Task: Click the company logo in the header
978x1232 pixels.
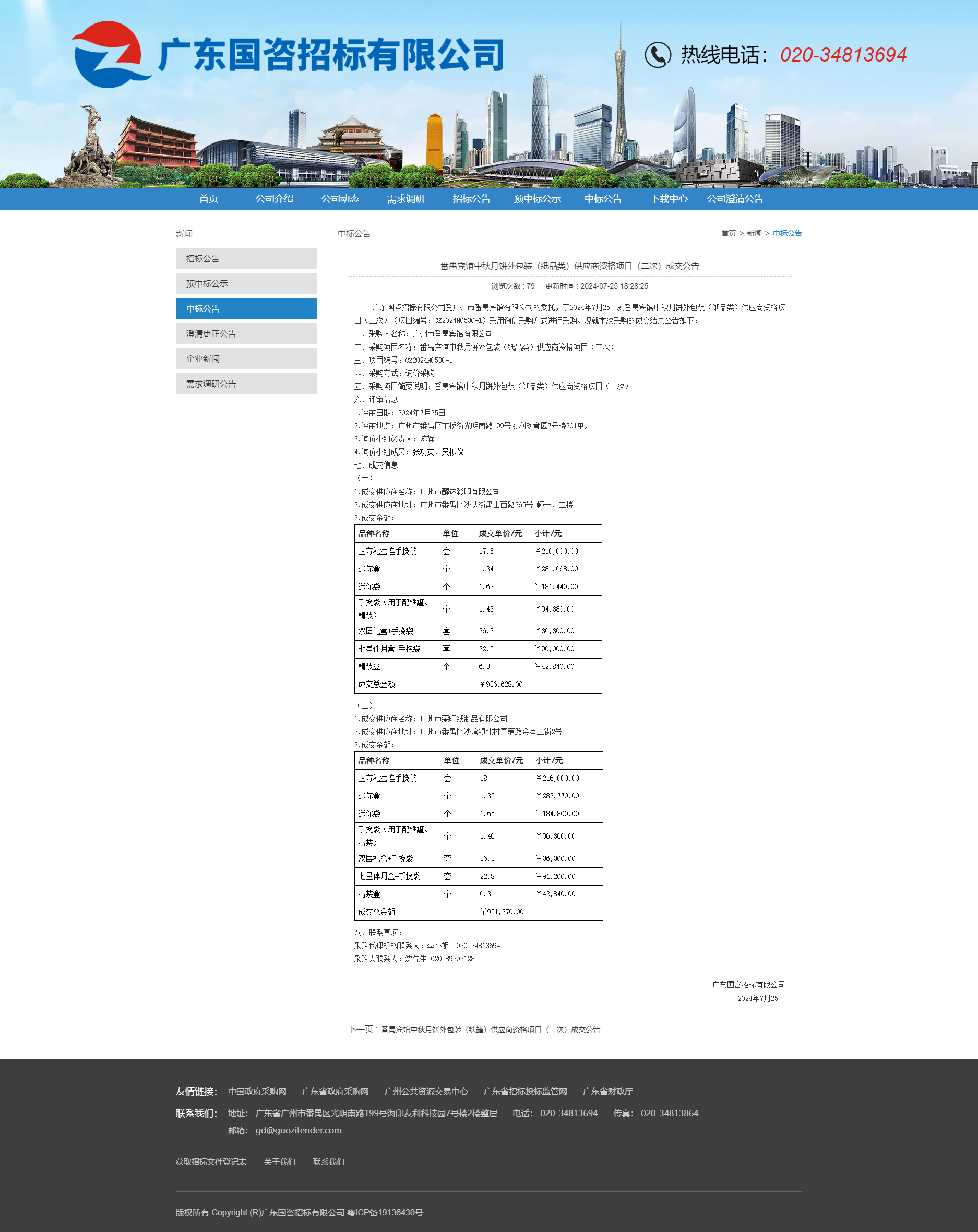Action: point(288,55)
